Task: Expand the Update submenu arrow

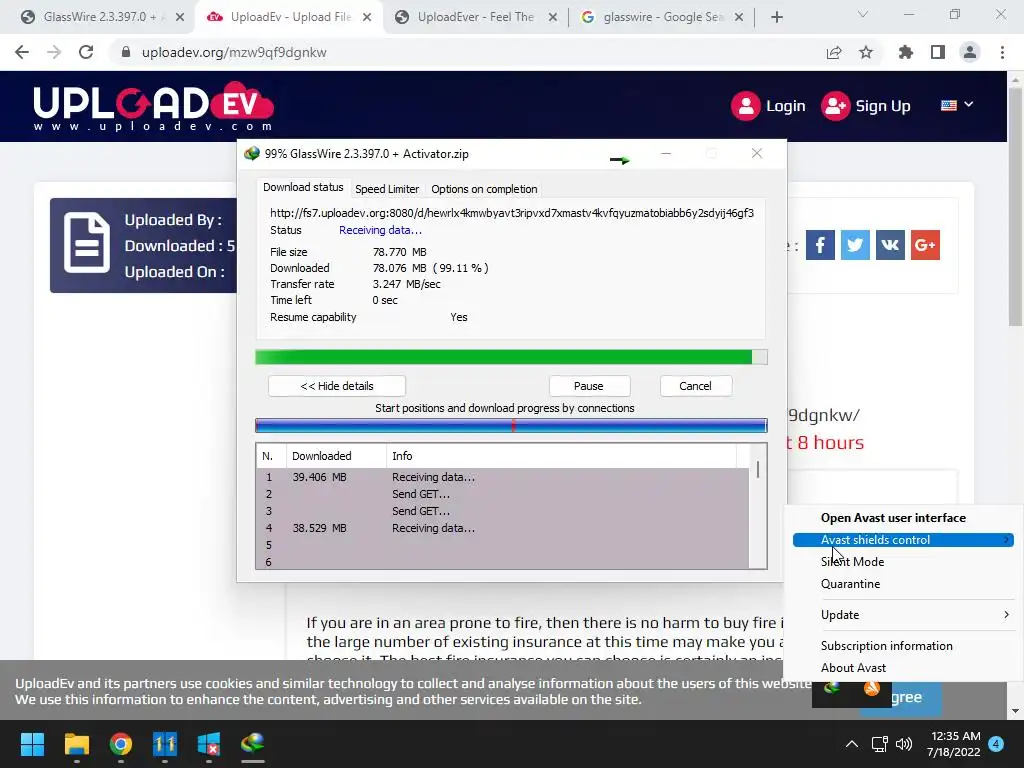Action: click(1006, 615)
